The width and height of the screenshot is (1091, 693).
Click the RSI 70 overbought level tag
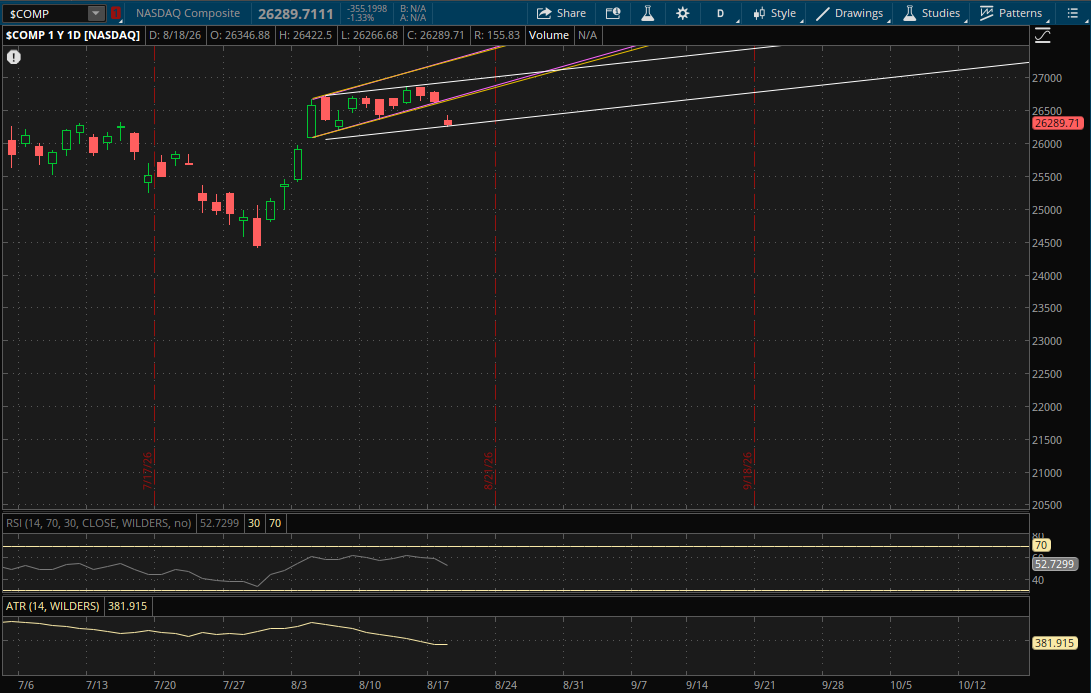click(x=1042, y=545)
